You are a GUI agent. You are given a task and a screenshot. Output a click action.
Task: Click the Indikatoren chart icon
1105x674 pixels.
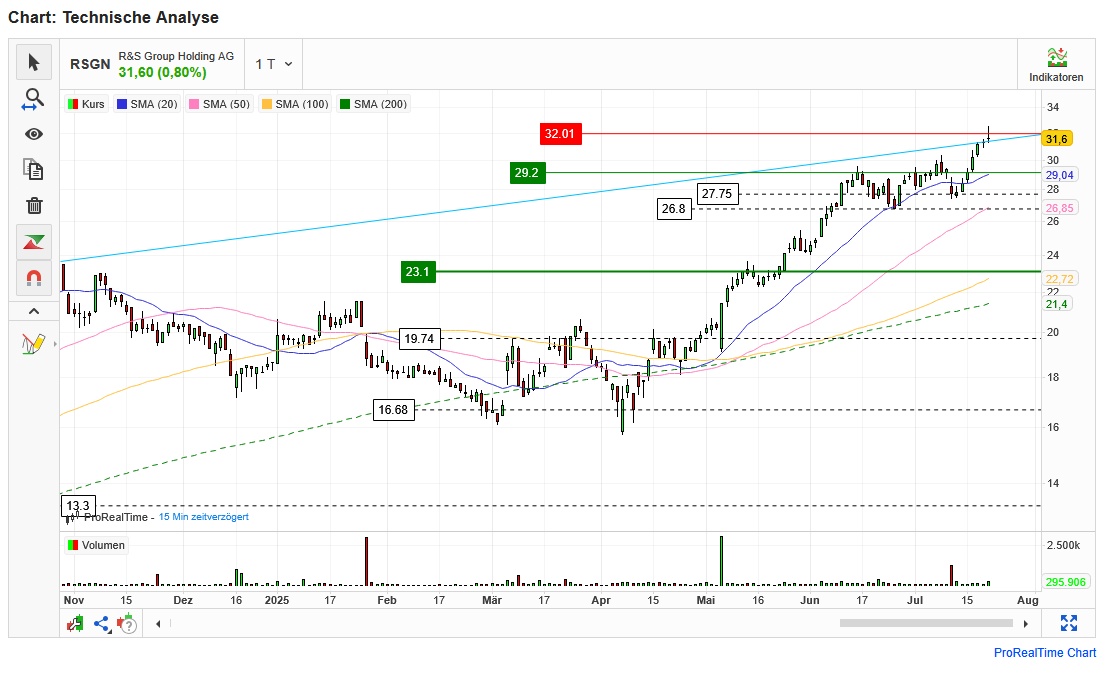click(x=1057, y=56)
